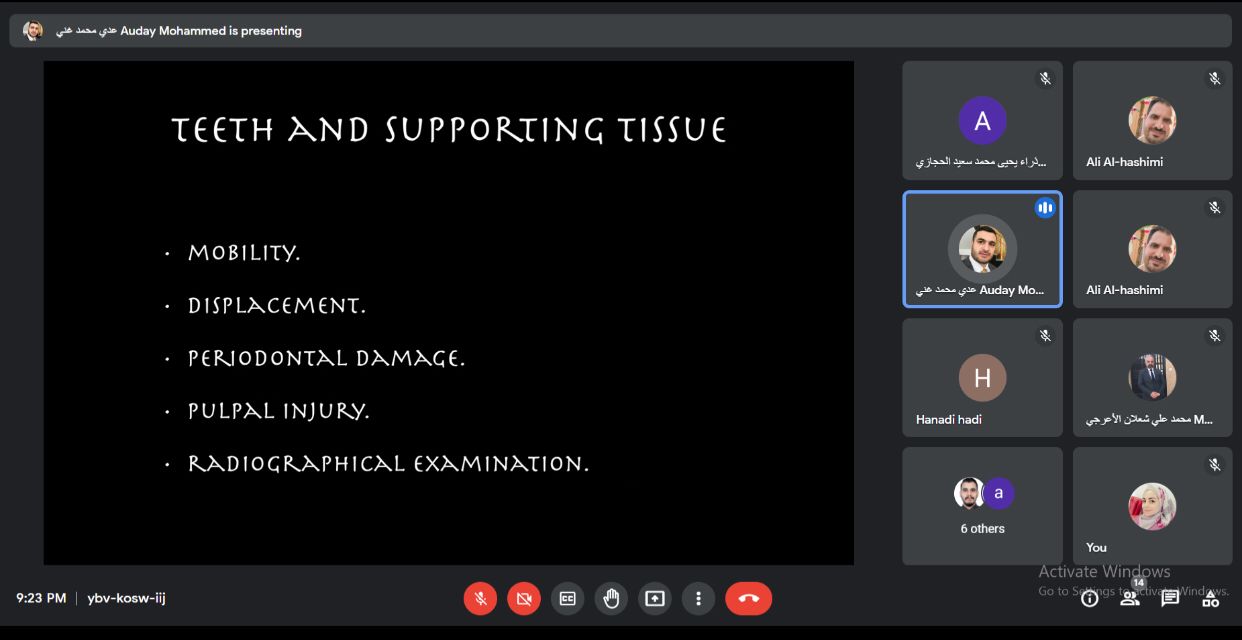Click the Auday Mohammed is presenting banner text

[179, 31]
